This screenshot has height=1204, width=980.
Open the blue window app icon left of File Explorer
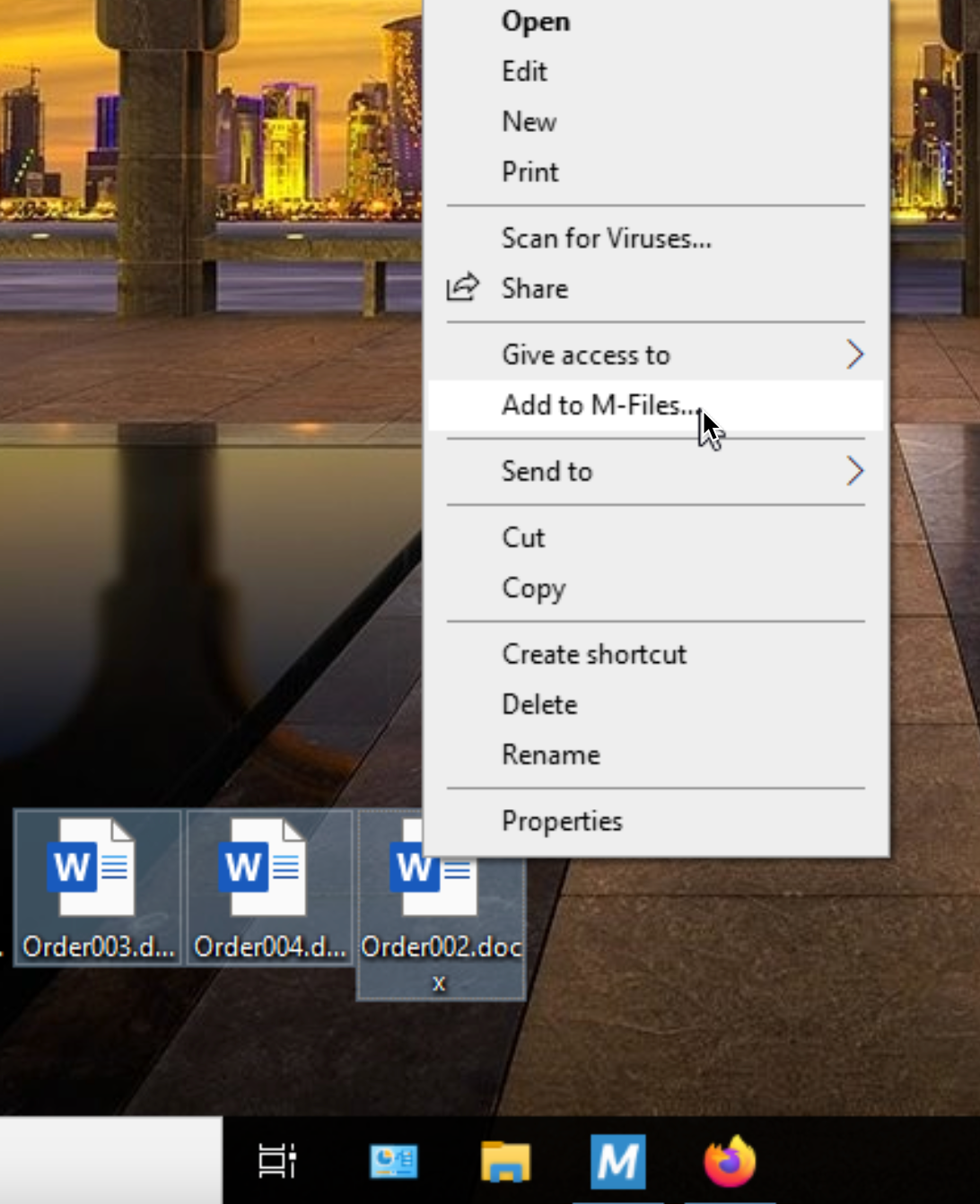pyautogui.click(x=393, y=1162)
